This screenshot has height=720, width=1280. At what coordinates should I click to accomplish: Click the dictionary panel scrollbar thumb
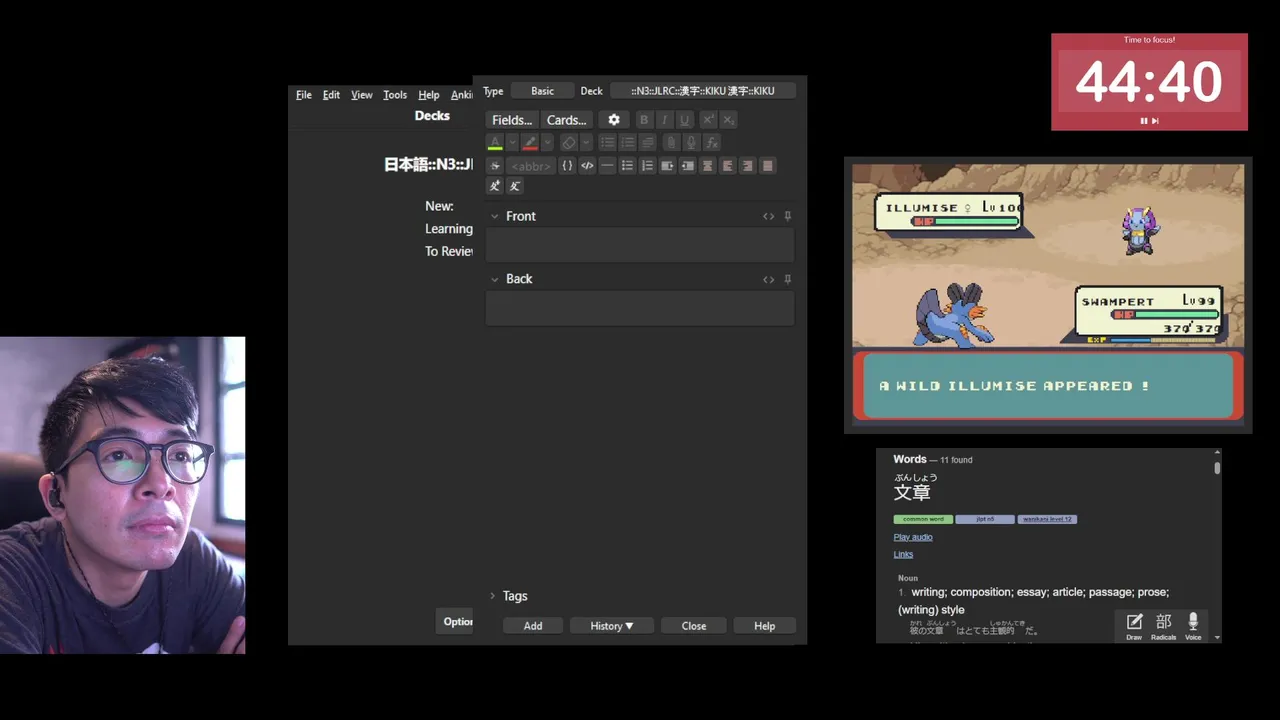click(1217, 468)
